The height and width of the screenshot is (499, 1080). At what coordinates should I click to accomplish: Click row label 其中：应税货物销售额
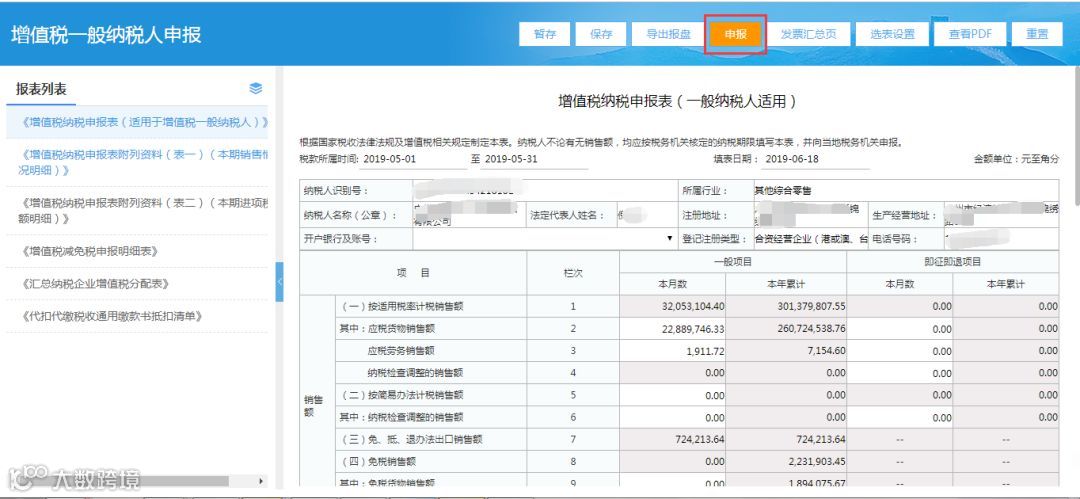pos(386,329)
